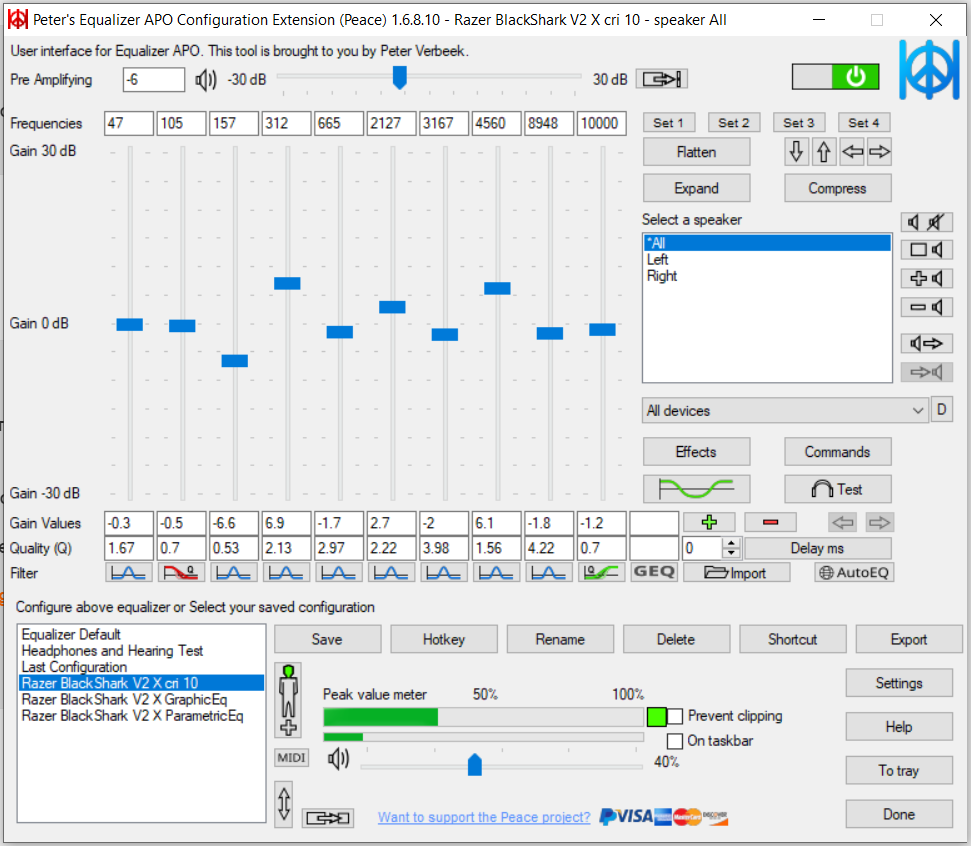971x846 pixels.
Task: Click the speaker with double-arrow icon
Action: (926, 343)
